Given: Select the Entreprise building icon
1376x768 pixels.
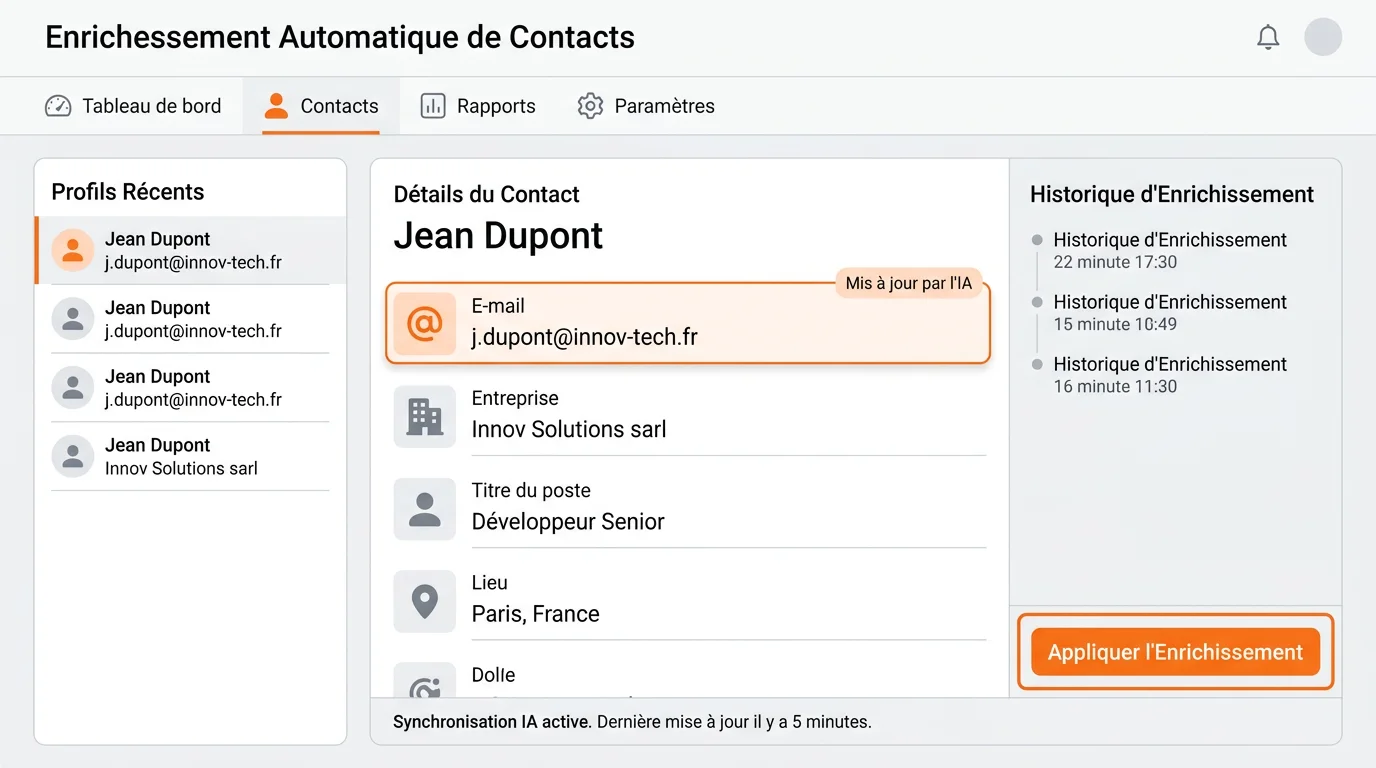Looking at the screenshot, I should coord(424,416).
